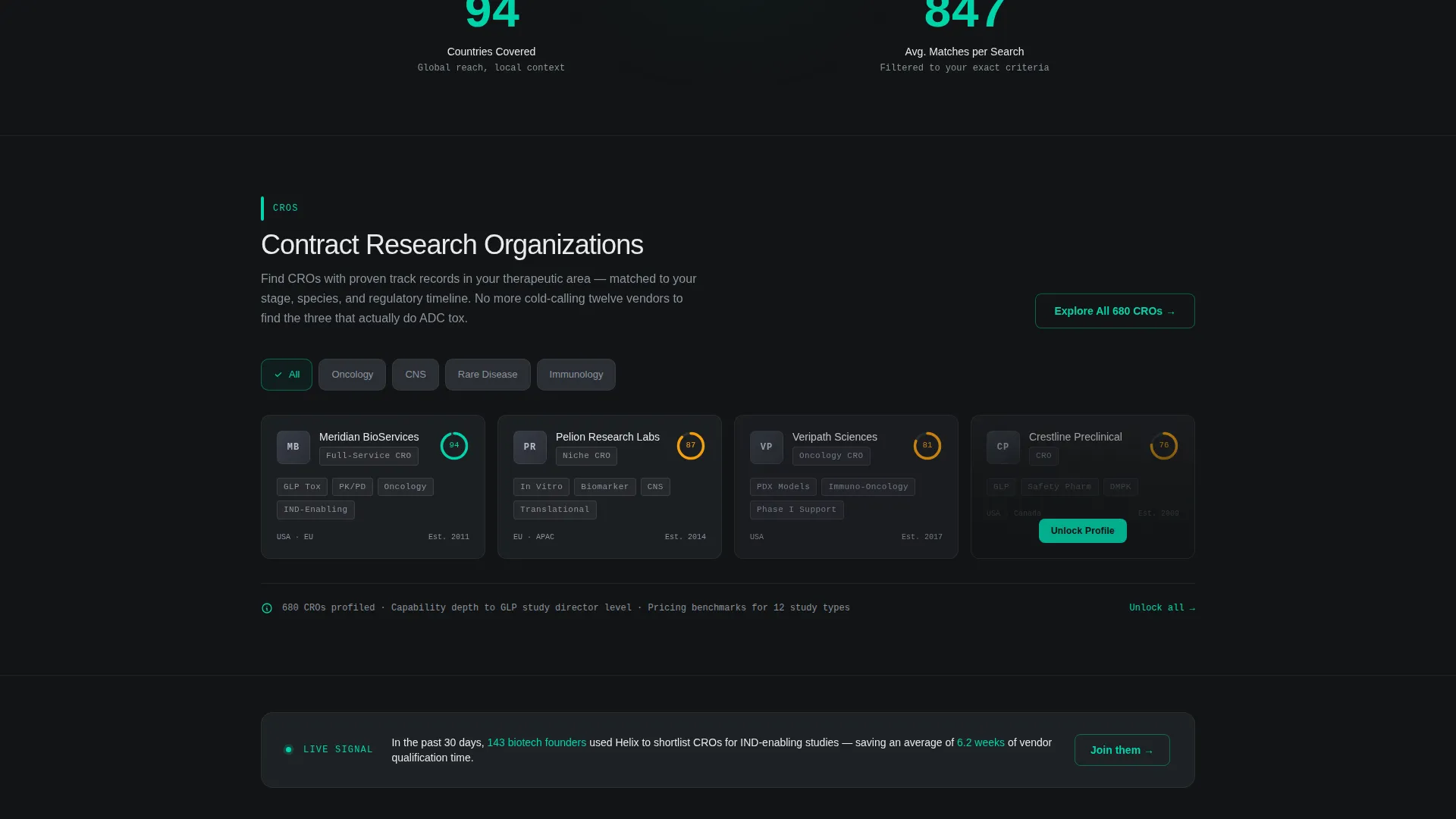Click the Oncology CRO badge
This screenshot has height=819, width=1456.
pos(831,456)
